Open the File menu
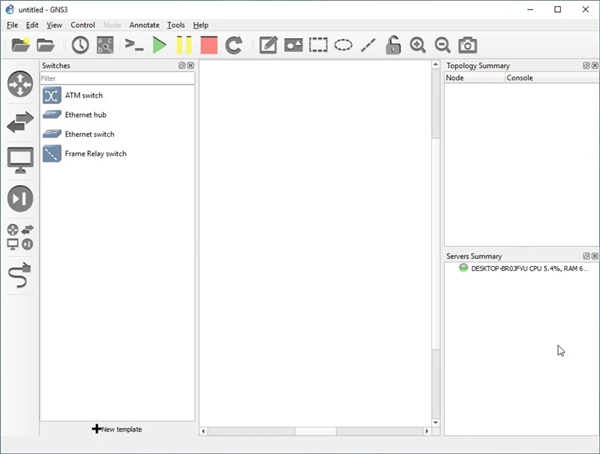 click(12, 25)
